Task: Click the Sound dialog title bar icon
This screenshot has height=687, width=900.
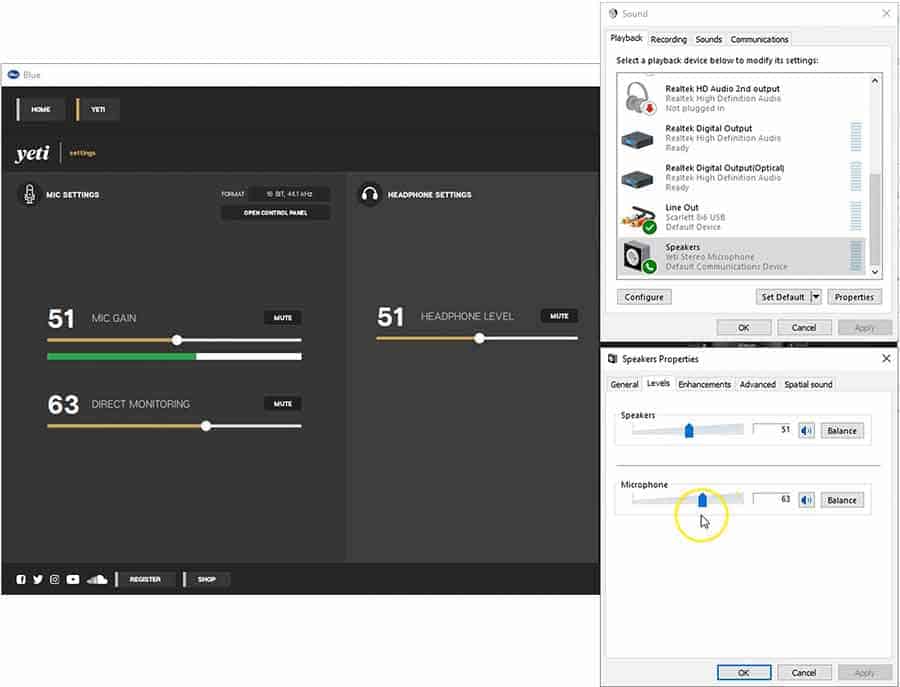Action: [612, 13]
